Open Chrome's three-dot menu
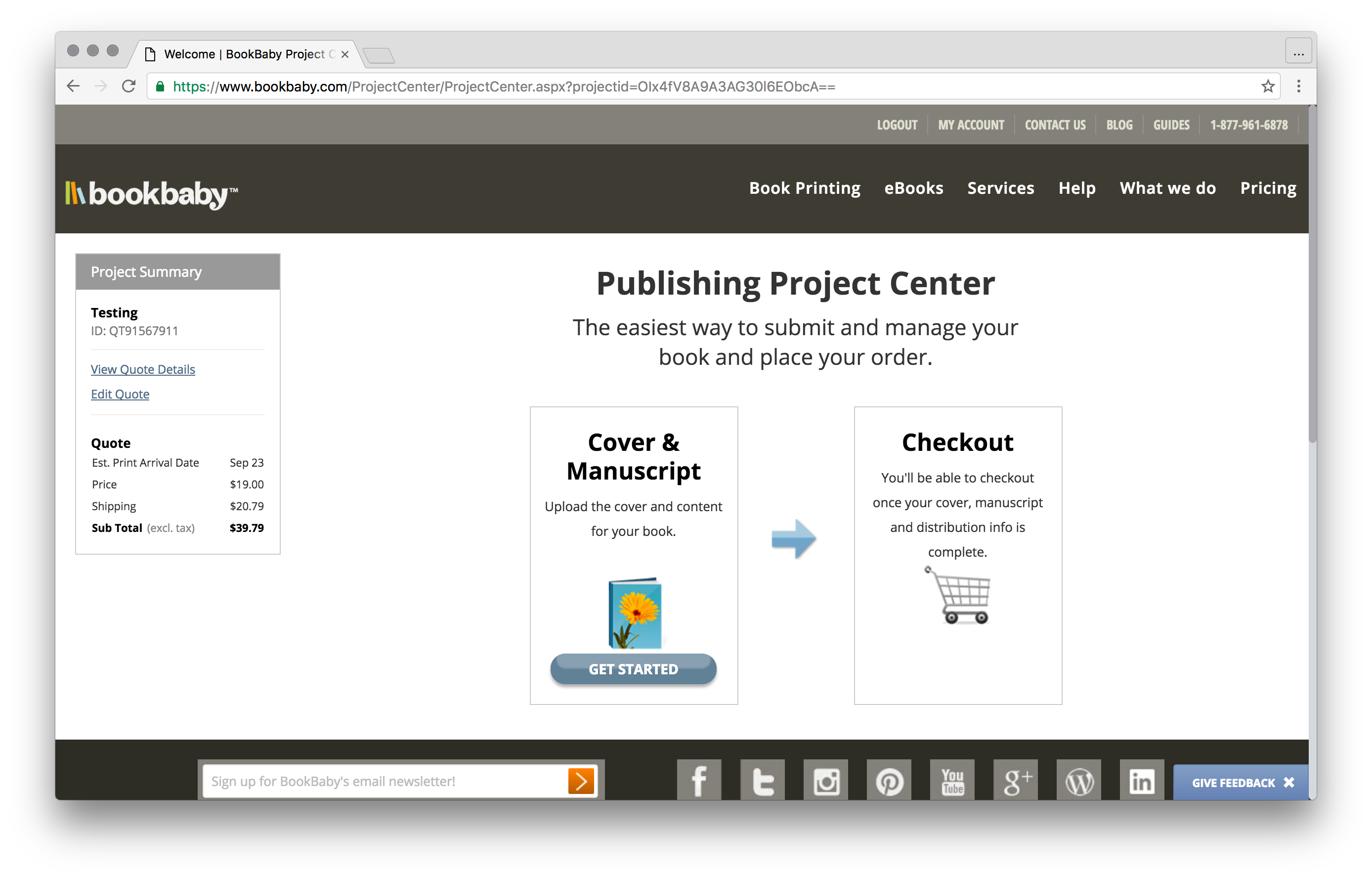The image size is (1372, 879). (1298, 86)
